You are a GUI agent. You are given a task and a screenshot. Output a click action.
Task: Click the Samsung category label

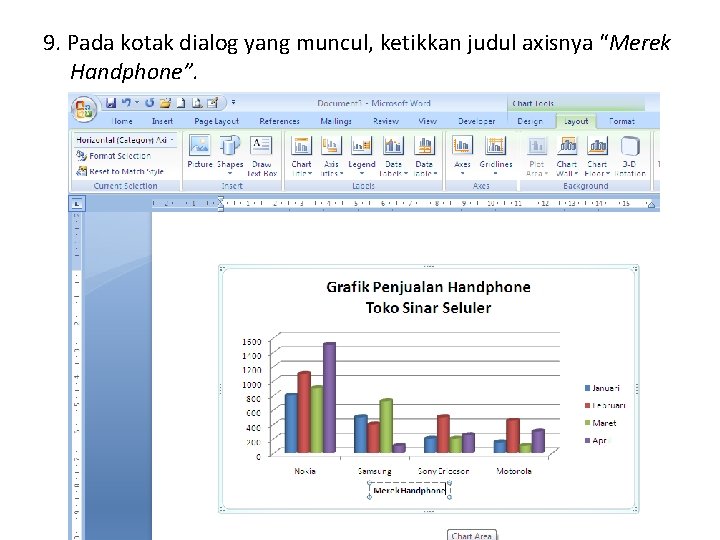click(375, 471)
